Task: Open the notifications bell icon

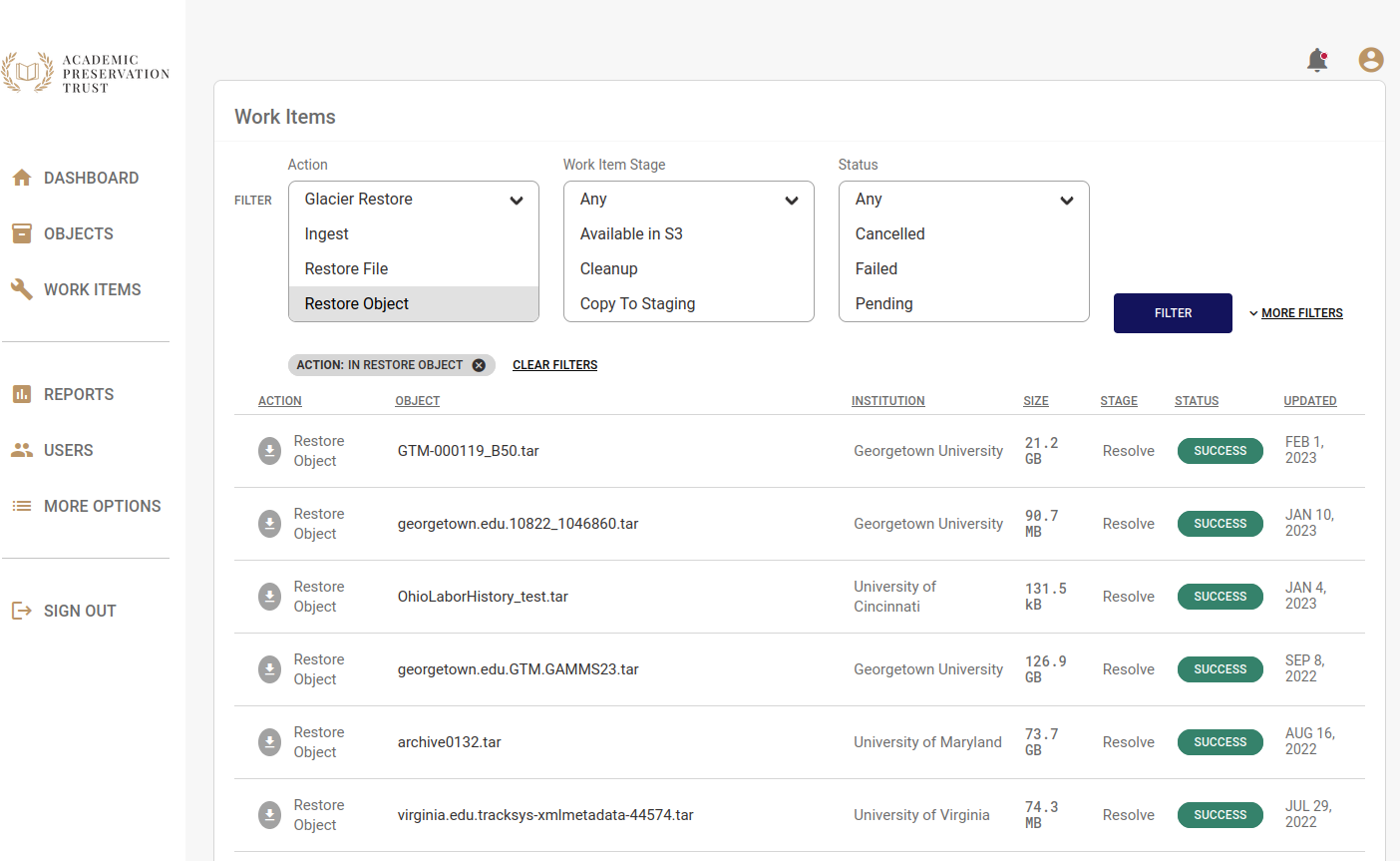Action: [x=1317, y=60]
